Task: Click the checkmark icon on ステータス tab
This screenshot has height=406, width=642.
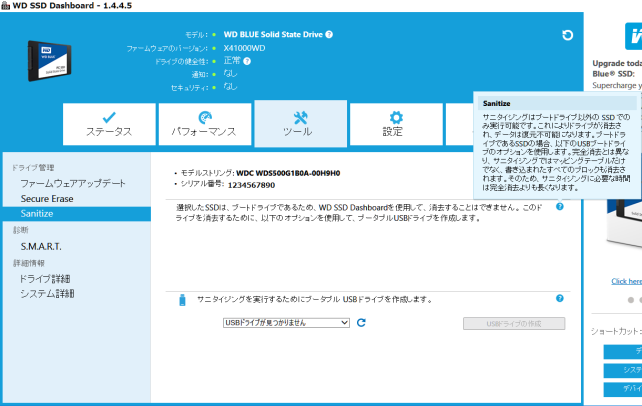Action: click(109, 117)
